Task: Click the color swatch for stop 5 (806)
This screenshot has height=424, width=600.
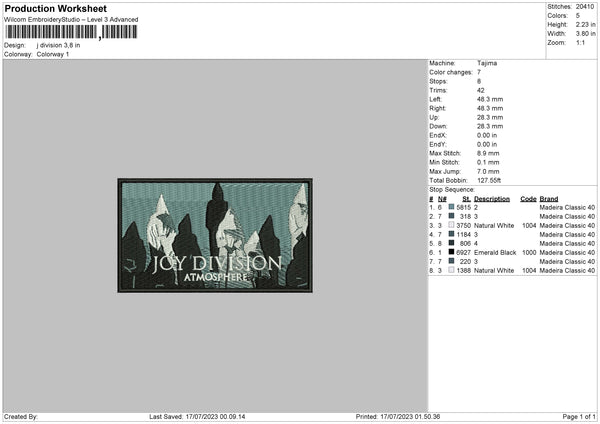Action: coord(451,243)
